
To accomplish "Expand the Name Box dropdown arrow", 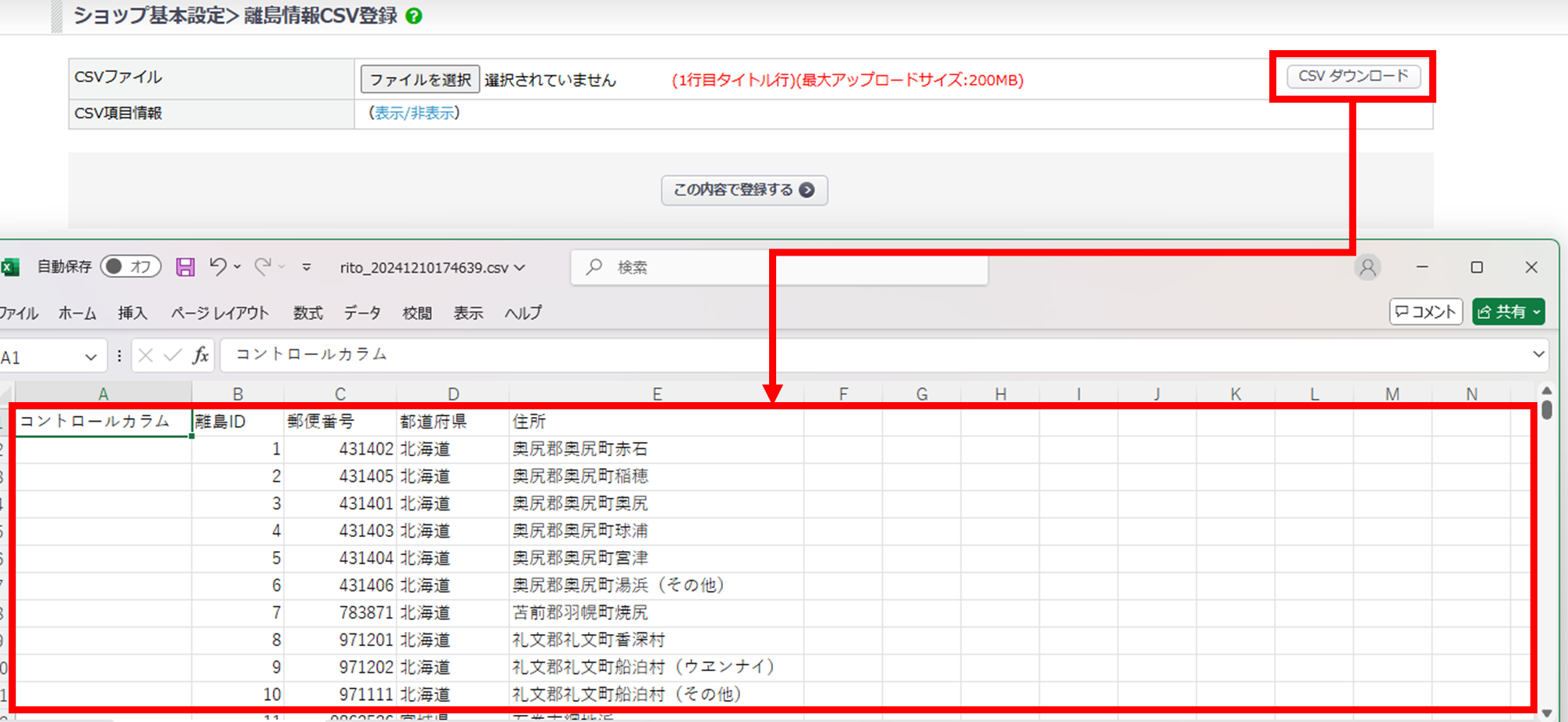I will [91, 357].
